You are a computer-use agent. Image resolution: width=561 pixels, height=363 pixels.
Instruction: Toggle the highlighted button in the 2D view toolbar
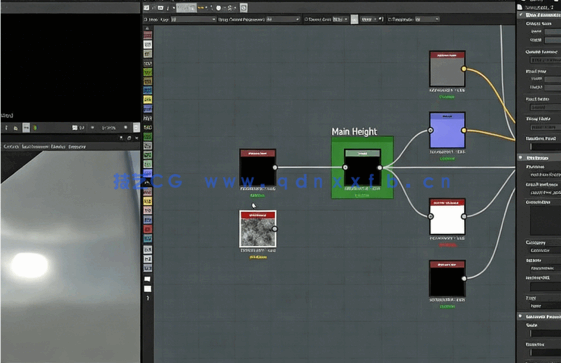[x=26, y=128]
